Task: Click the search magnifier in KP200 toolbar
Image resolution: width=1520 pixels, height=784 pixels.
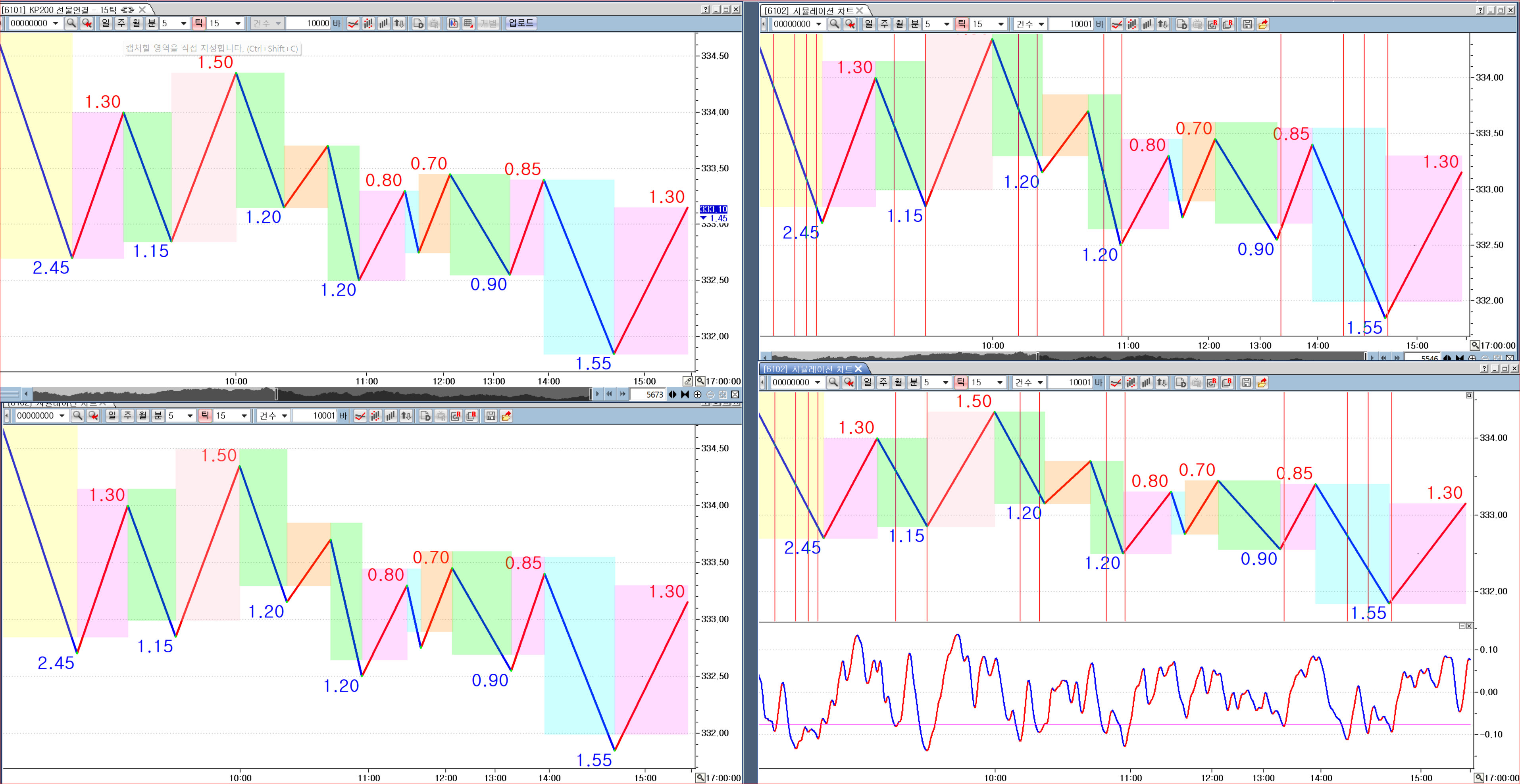Action: click(71, 23)
